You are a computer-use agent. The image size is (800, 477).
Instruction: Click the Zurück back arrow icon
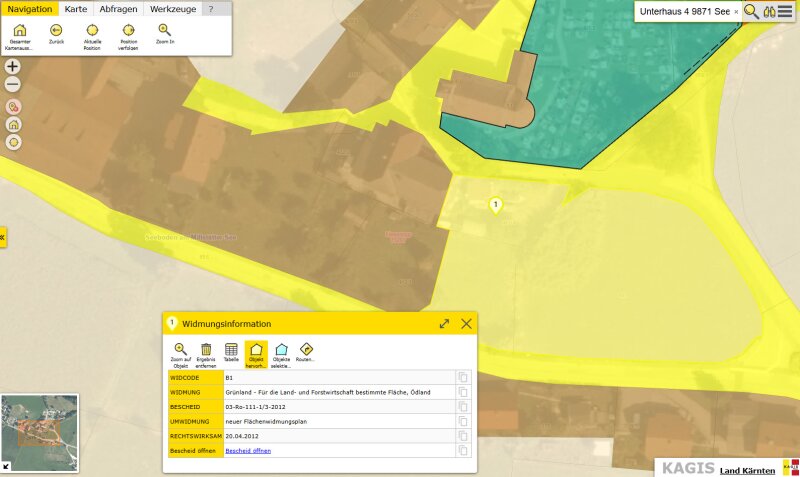click(x=56, y=31)
